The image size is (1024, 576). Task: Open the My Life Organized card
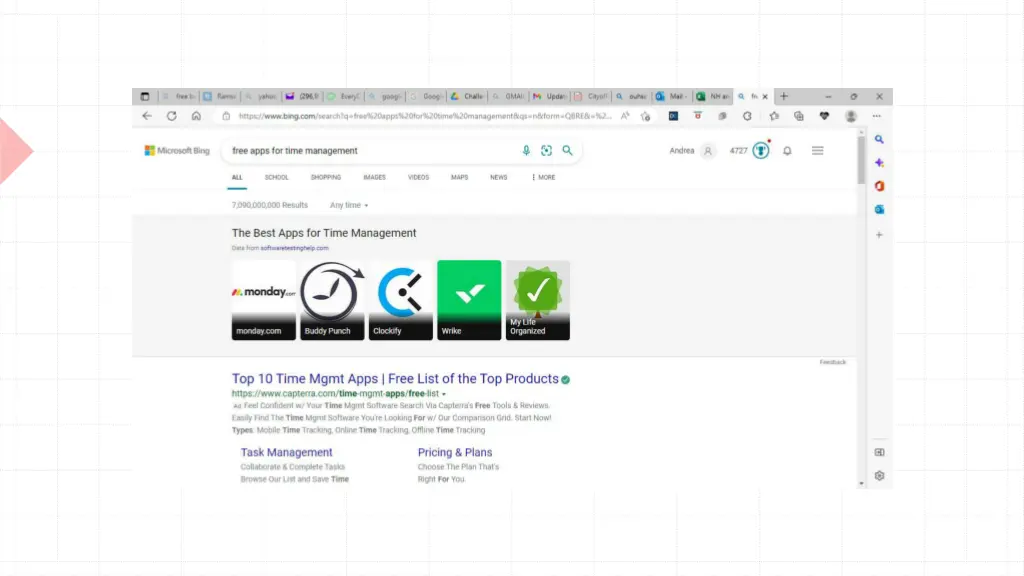[x=537, y=300]
